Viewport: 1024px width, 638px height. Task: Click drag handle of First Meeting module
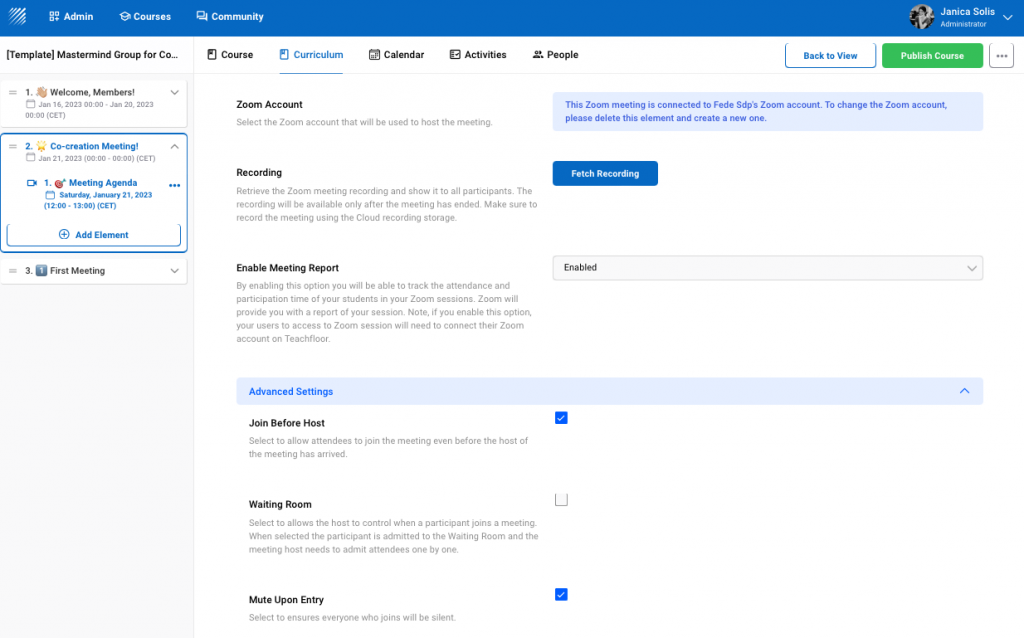13,271
